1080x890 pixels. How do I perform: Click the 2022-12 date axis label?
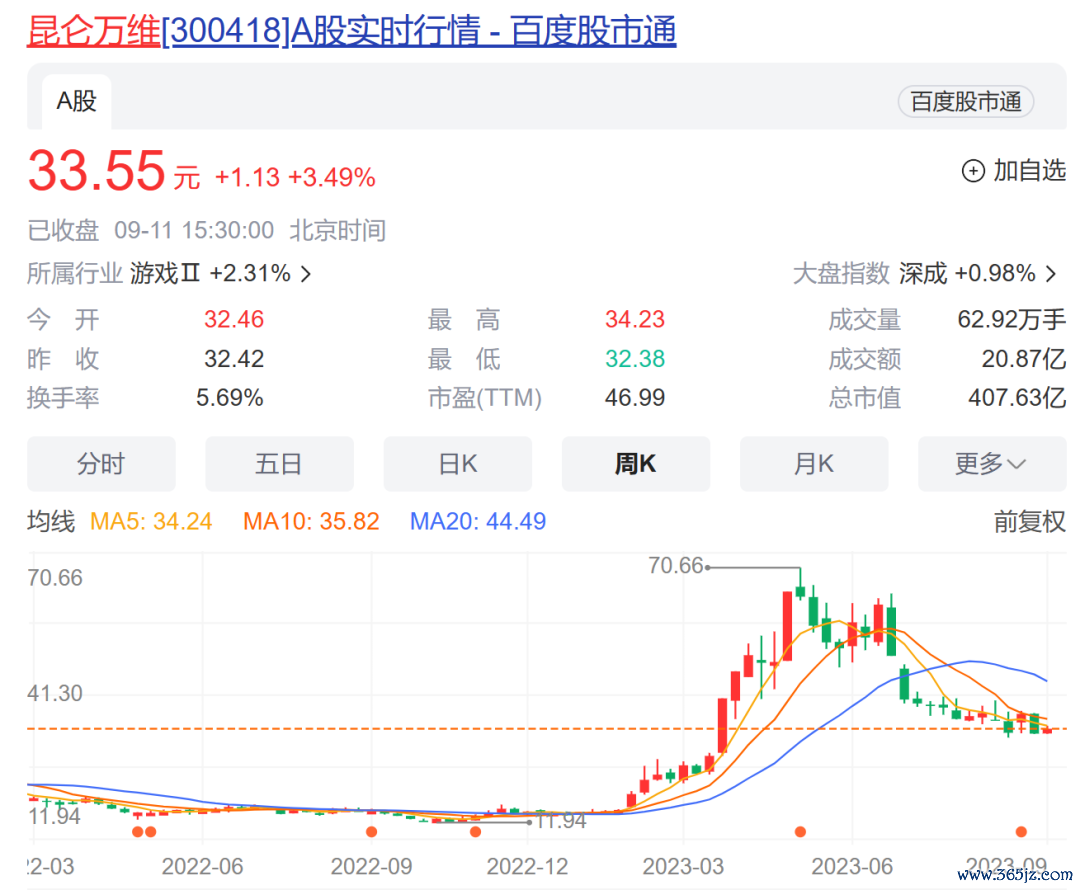[x=527, y=866]
